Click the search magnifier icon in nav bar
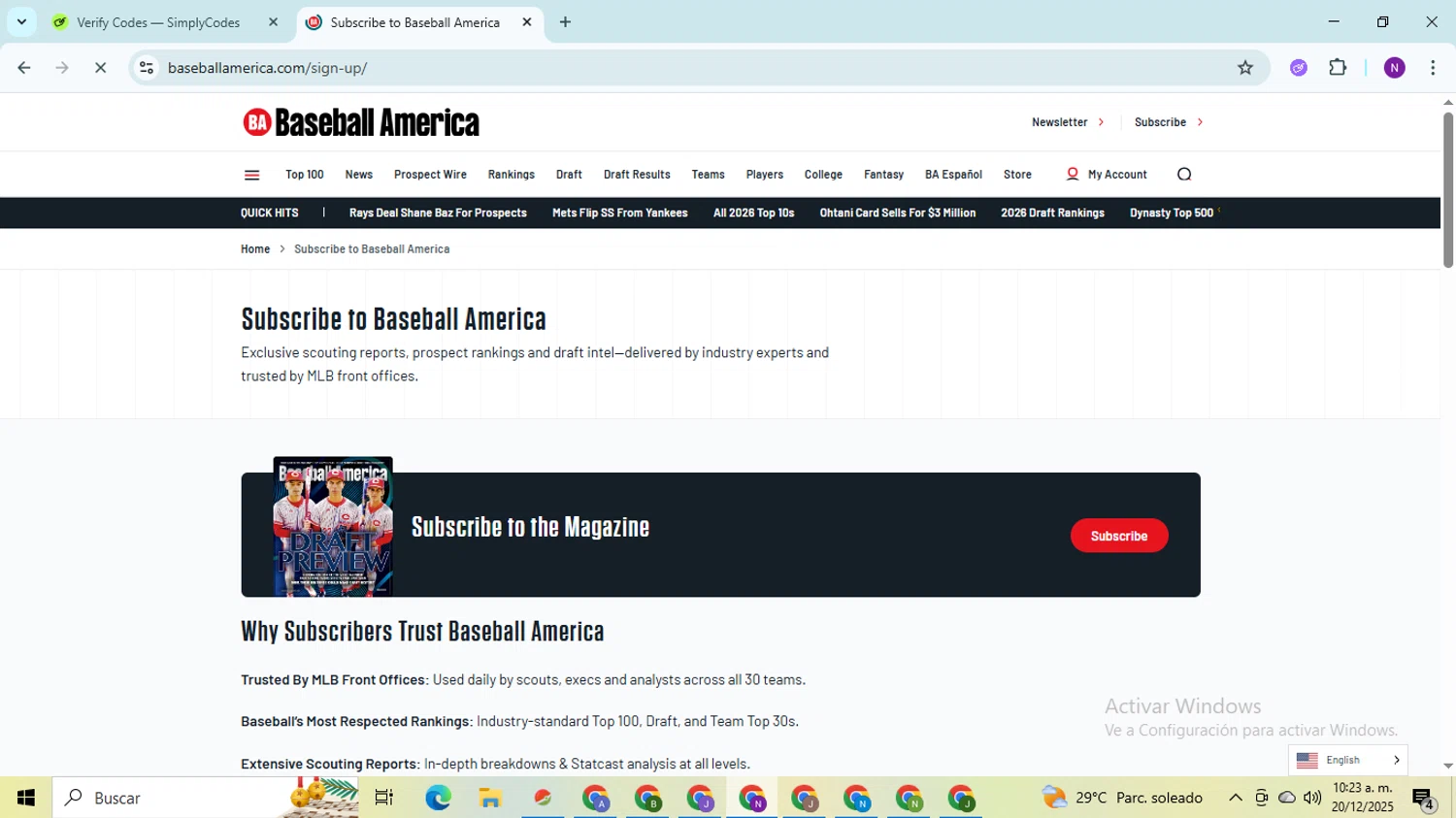This screenshot has width=1456, height=818. tap(1184, 175)
